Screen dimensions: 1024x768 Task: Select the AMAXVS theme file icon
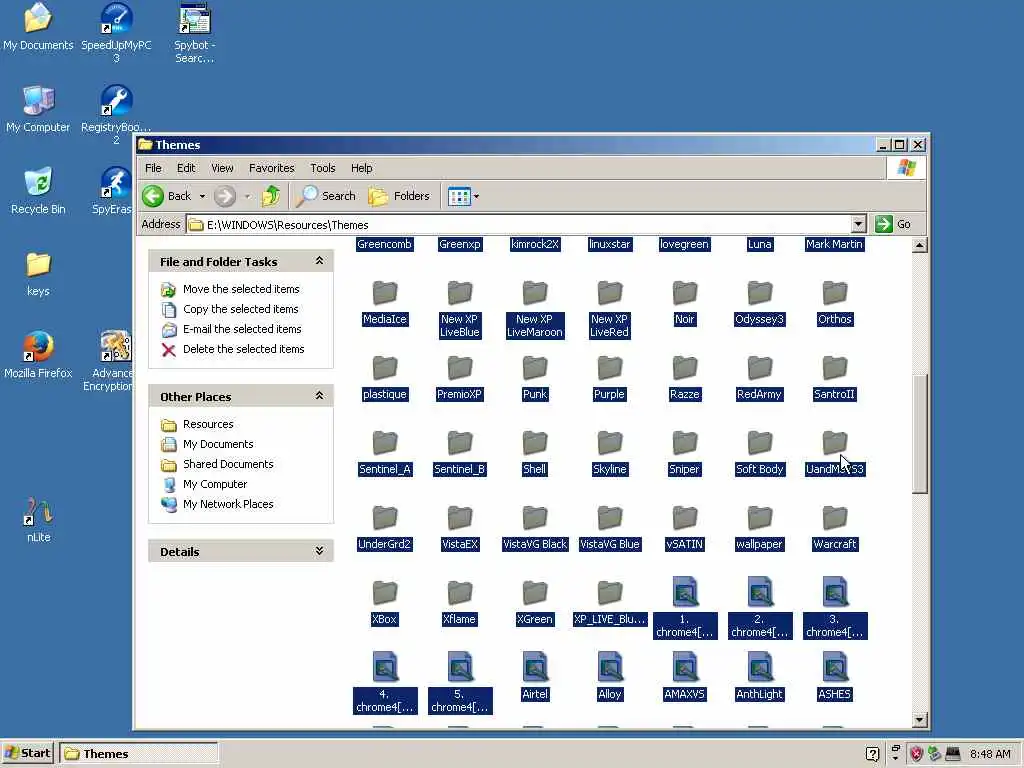tap(684, 667)
